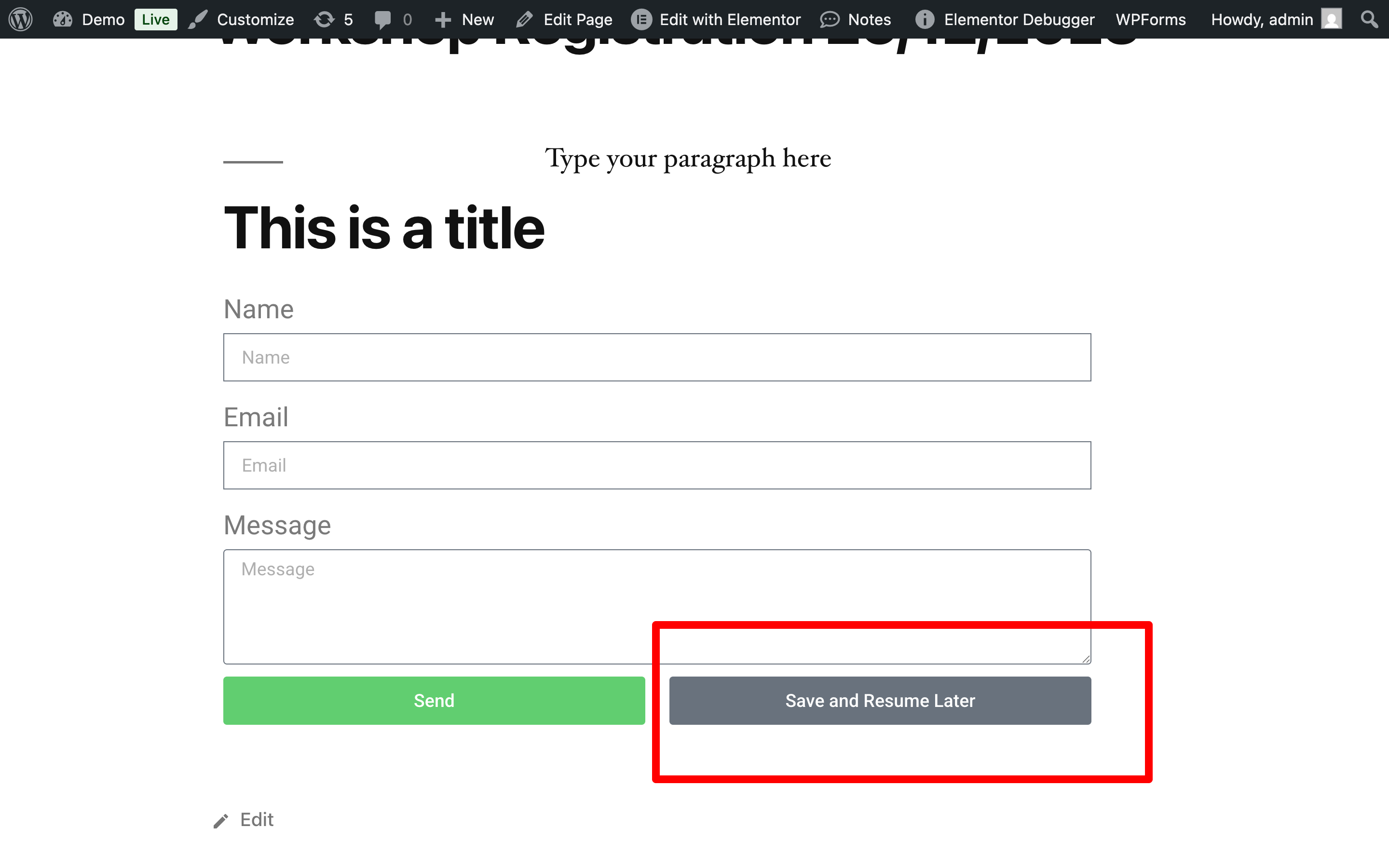Screen dimensions: 1389x868
Task: Click the admin avatar thumbnail
Action: click(1331, 19)
